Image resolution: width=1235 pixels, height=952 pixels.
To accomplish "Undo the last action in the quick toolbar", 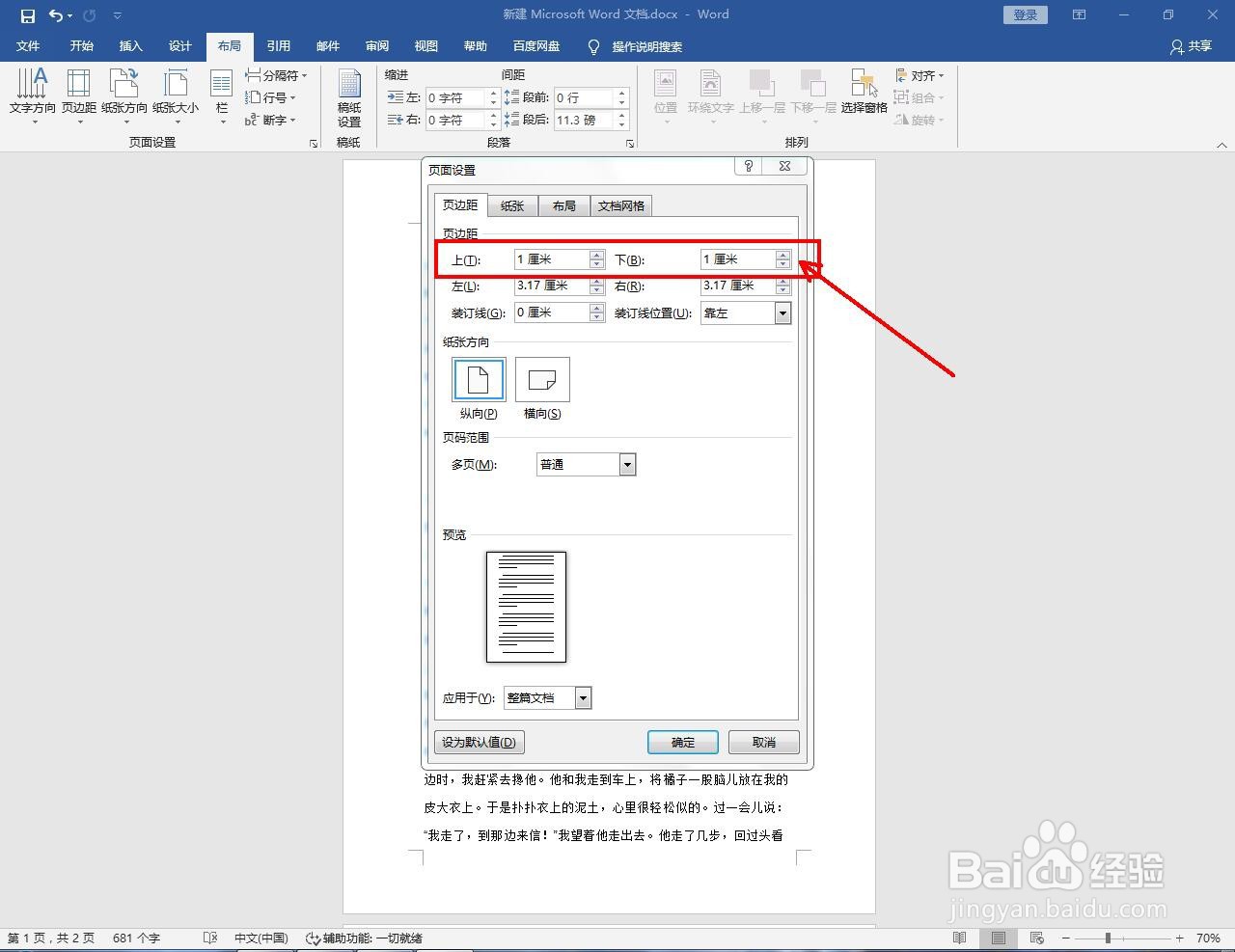I will pos(56,15).
